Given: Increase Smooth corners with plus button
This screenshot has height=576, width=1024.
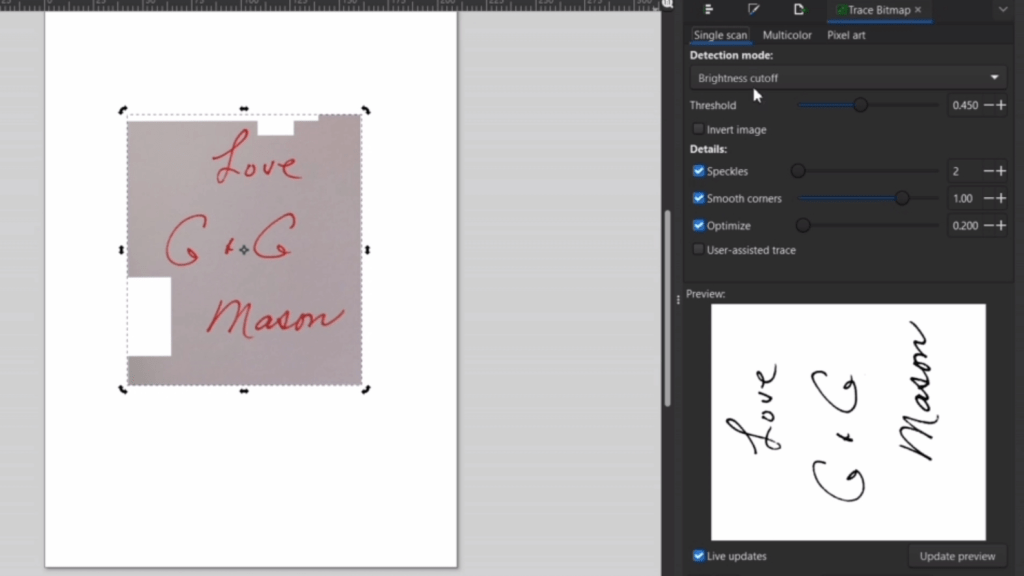Looking at the screenshot, I should [1001, 199].
